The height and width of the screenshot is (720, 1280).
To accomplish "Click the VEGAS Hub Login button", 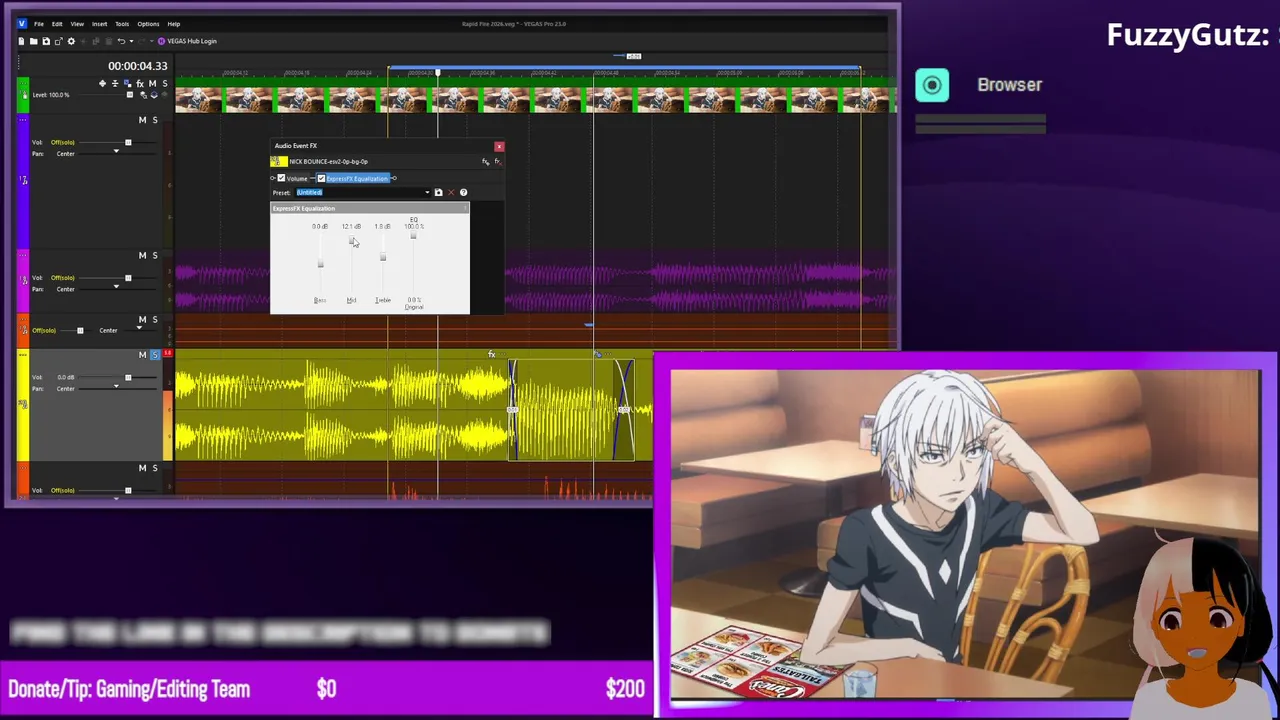I will [x=187, y=41].
